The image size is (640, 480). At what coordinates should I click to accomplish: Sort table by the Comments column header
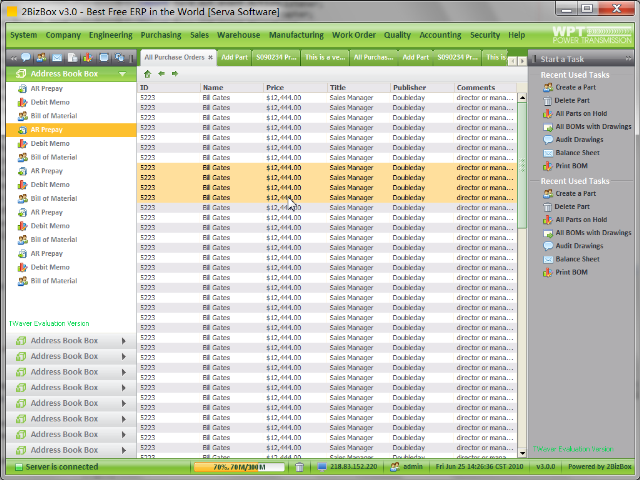tap(486, 87)
